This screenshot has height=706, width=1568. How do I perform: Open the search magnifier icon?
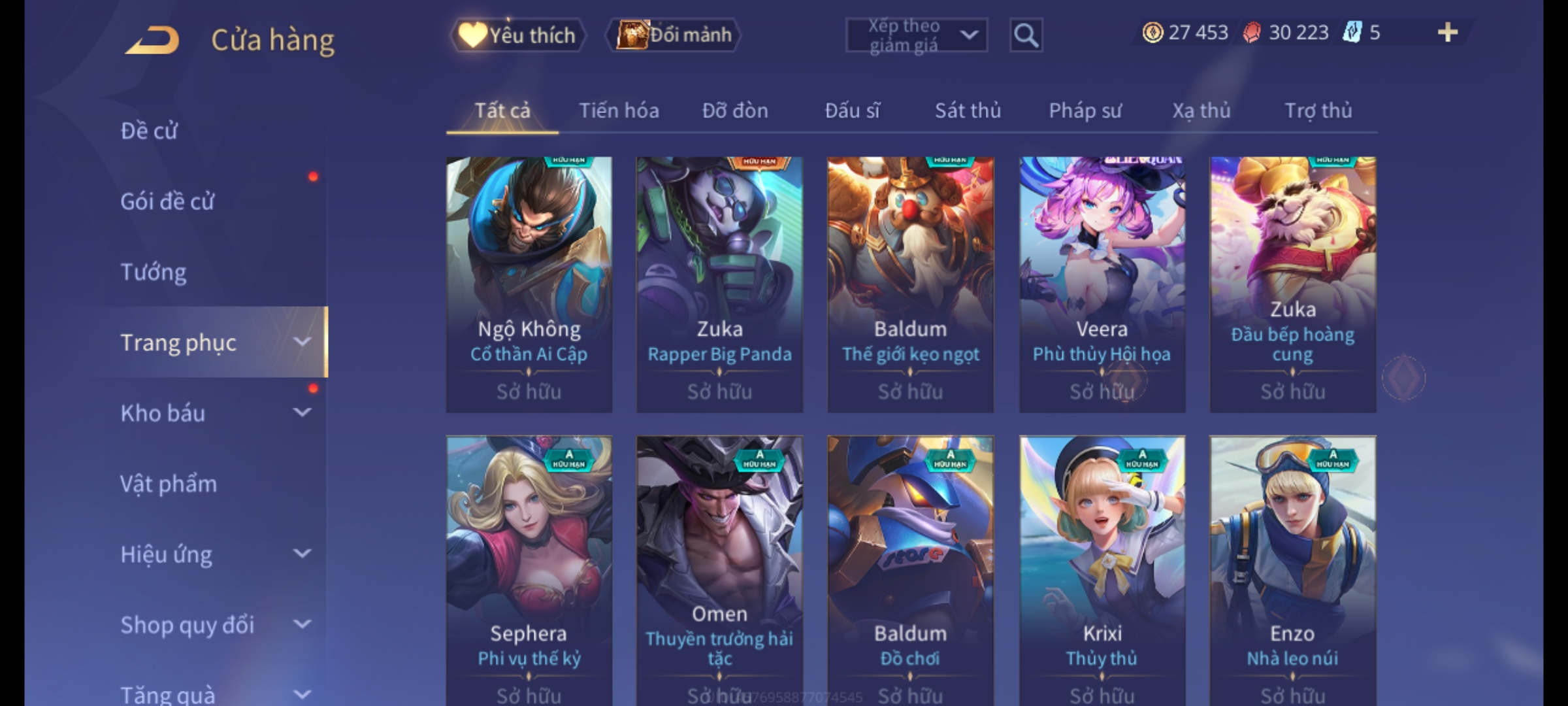tap(1026, 35)
